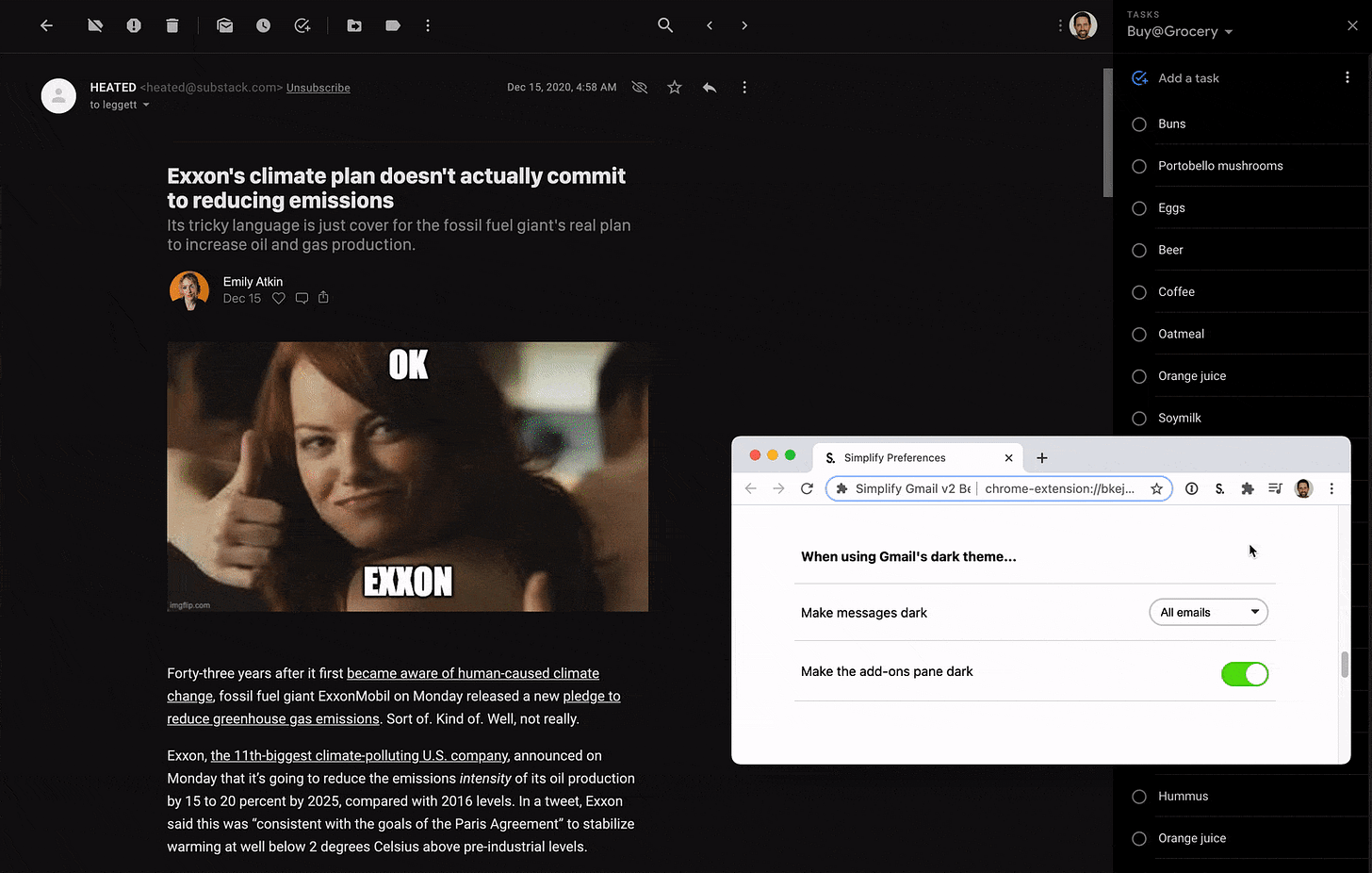The height and width of the screenshot is (873, 1372).
Task: Open the Gmail account avatar
Action: [x=1084, y=25]
